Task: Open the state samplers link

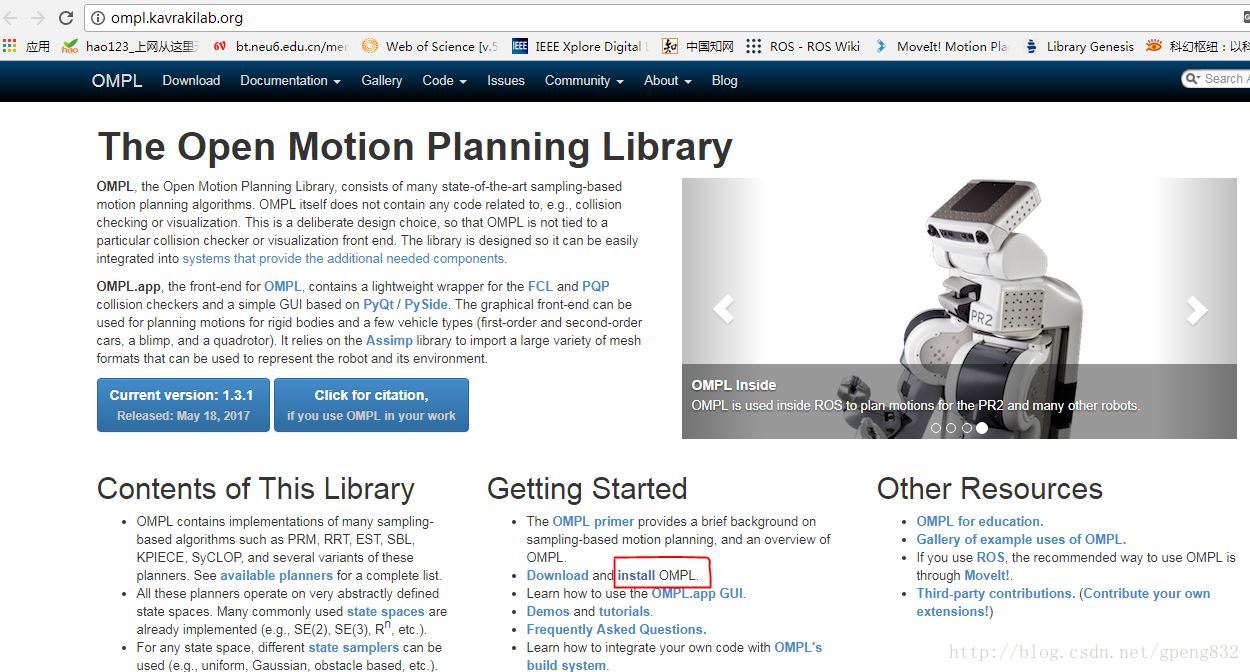Action: coord(353,647)
